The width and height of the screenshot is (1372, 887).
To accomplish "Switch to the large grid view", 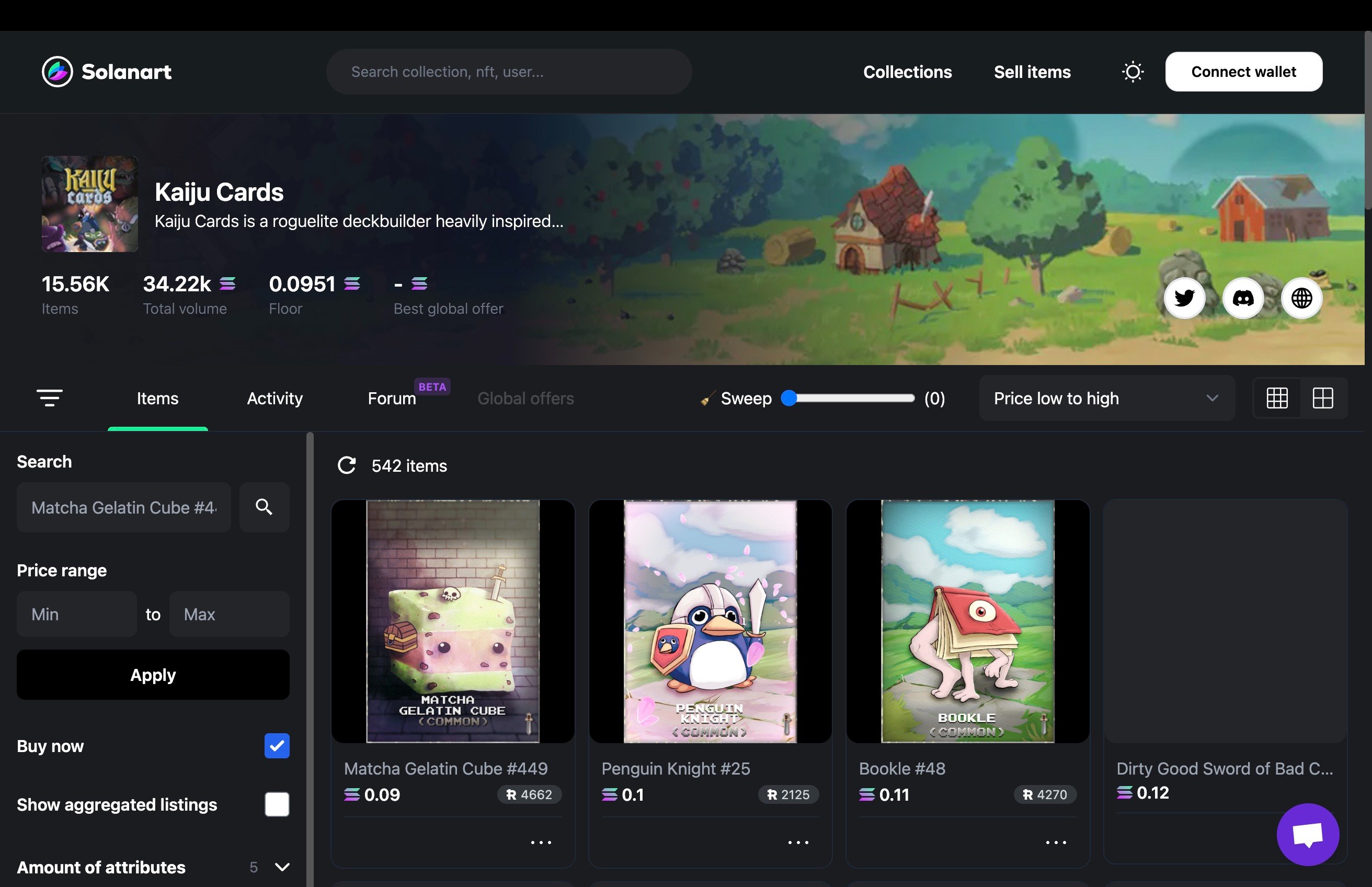I will 1322,398.
